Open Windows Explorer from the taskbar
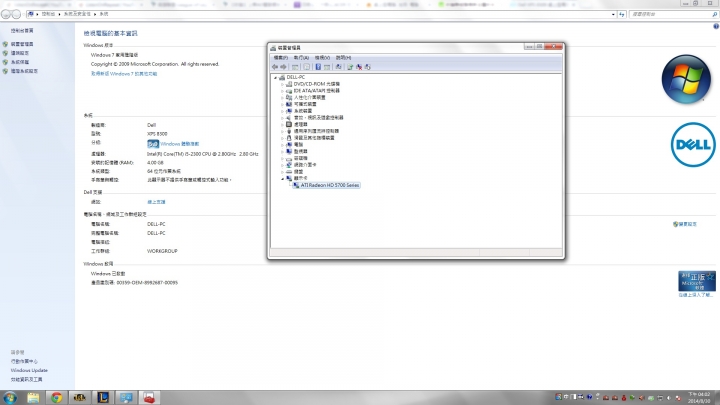This screenshot has height=405, width=720. pyautogui.click(x=33, y=398)
